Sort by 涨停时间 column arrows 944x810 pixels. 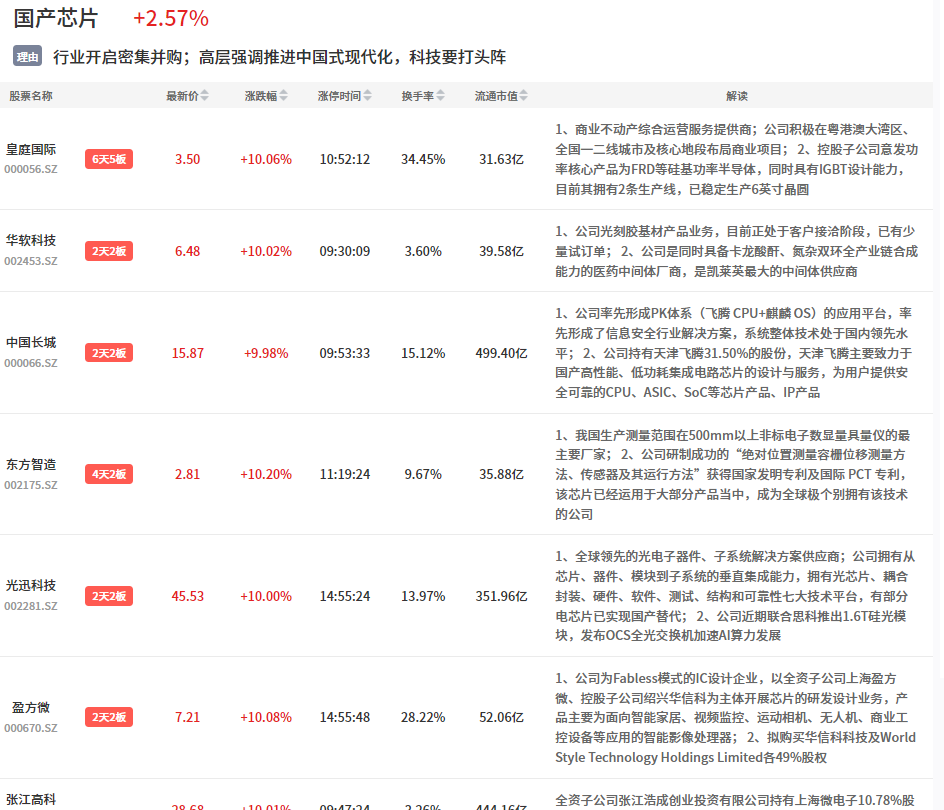(367, 96)
